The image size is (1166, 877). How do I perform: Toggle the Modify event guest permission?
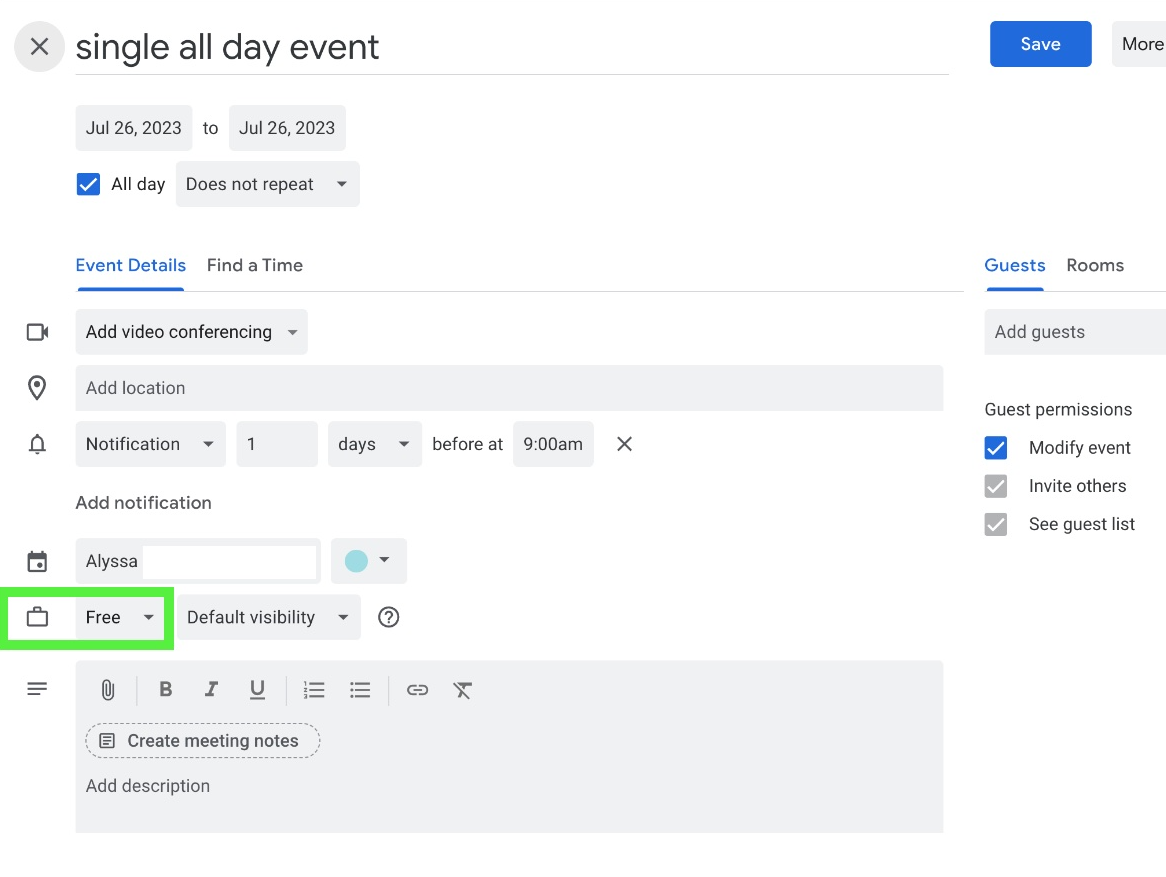click(996, 448)
